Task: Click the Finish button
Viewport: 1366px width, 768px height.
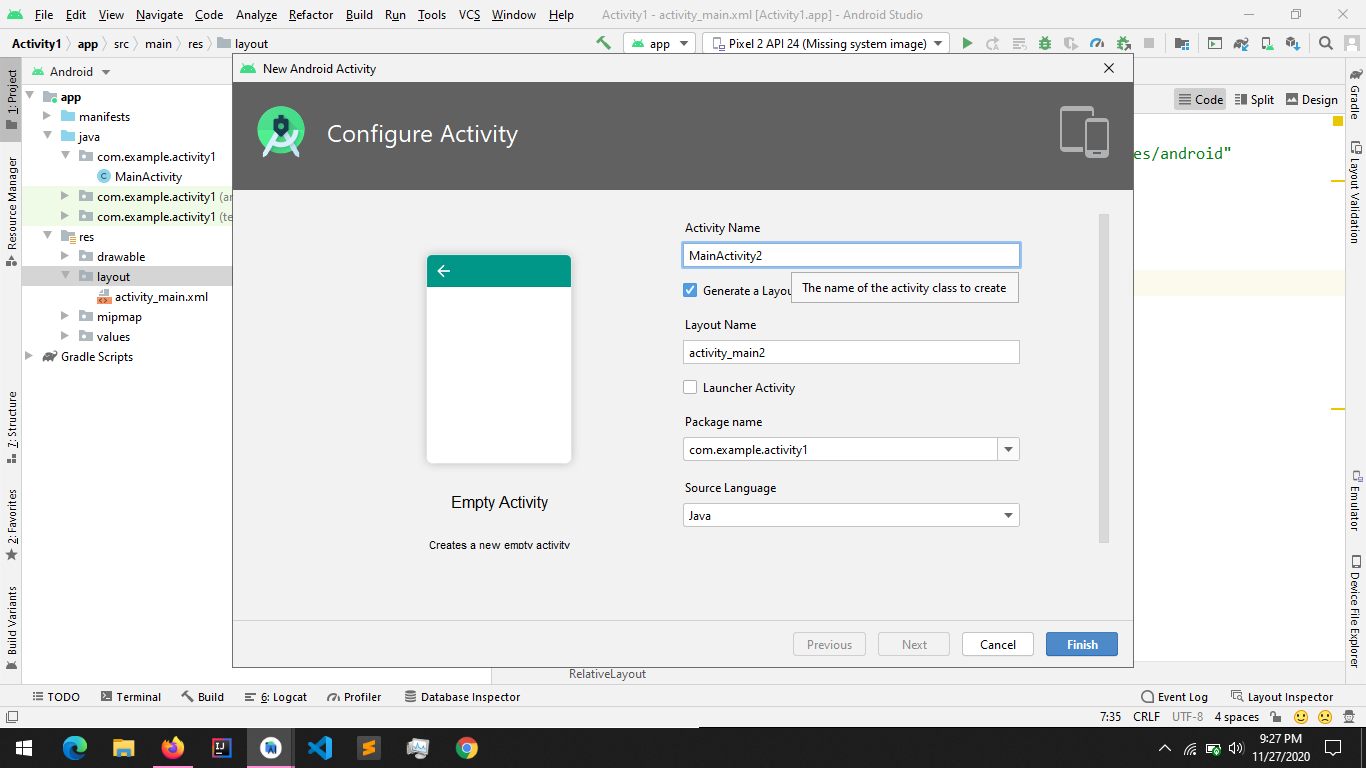Action: pos(1081,644)
